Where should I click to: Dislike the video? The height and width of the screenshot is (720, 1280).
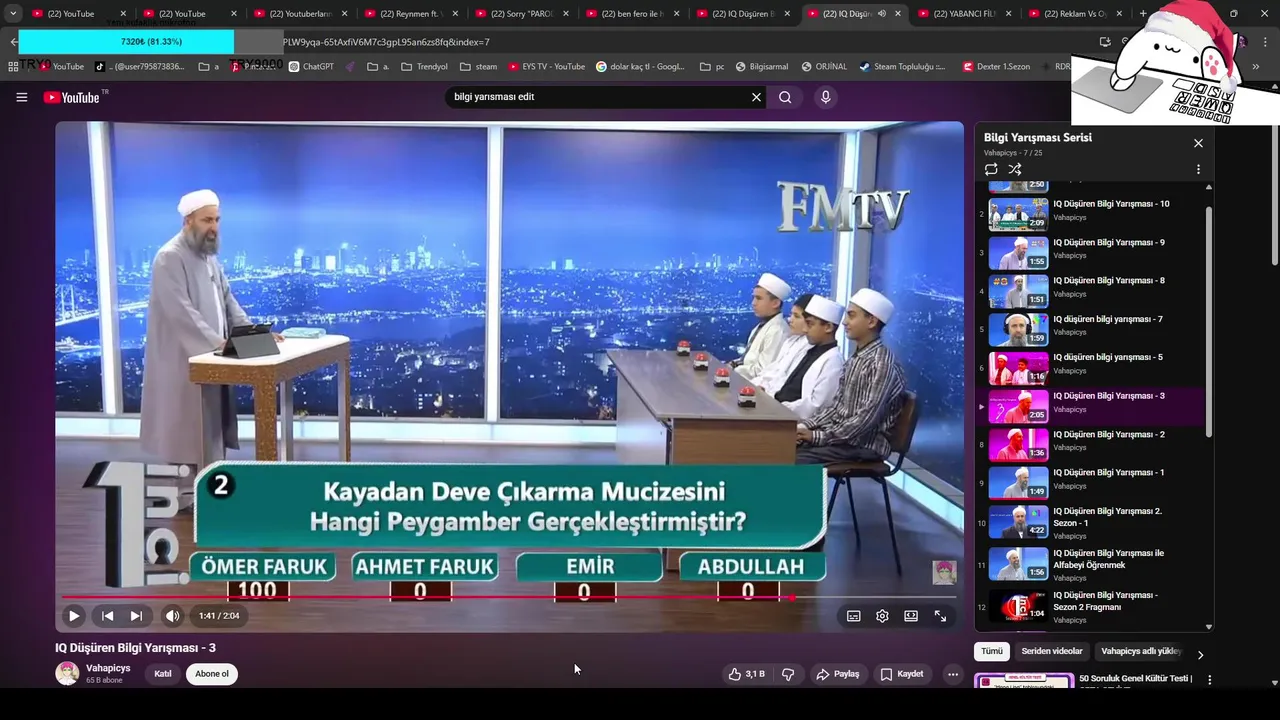coord(788,674)
